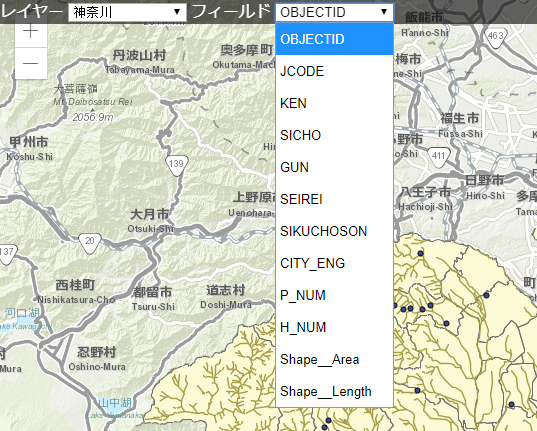This screenshot has height=431, width=537.
Task: Select SEIREI in the dropdown list
Action: click(x=334, y=199)
